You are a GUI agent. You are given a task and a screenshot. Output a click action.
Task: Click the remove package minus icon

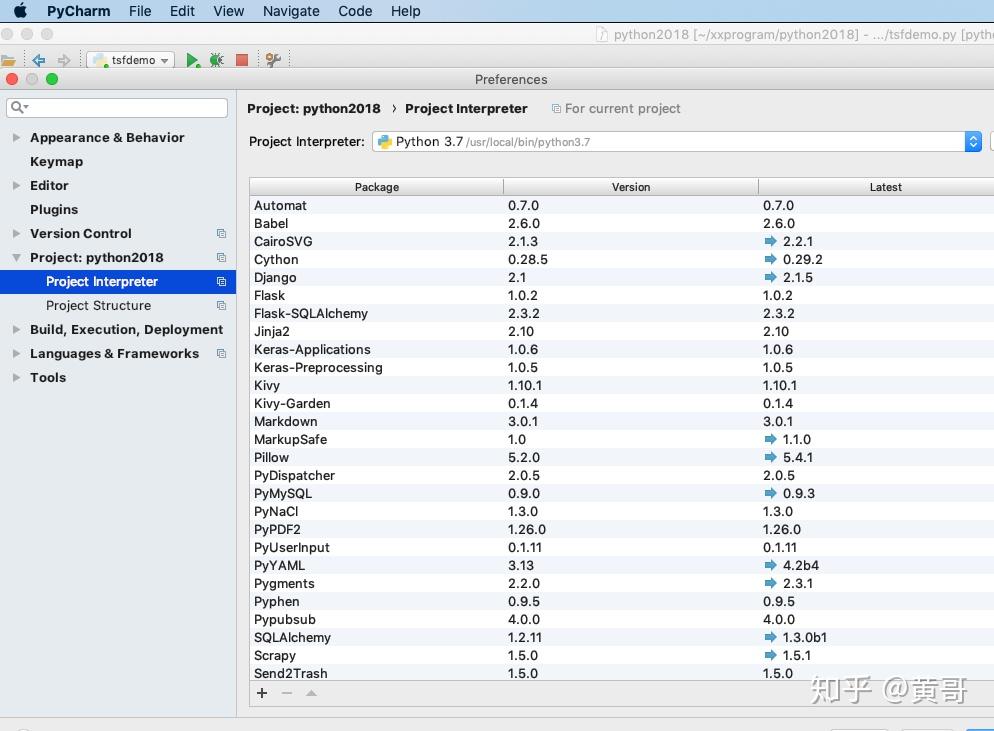click(287, 693)
